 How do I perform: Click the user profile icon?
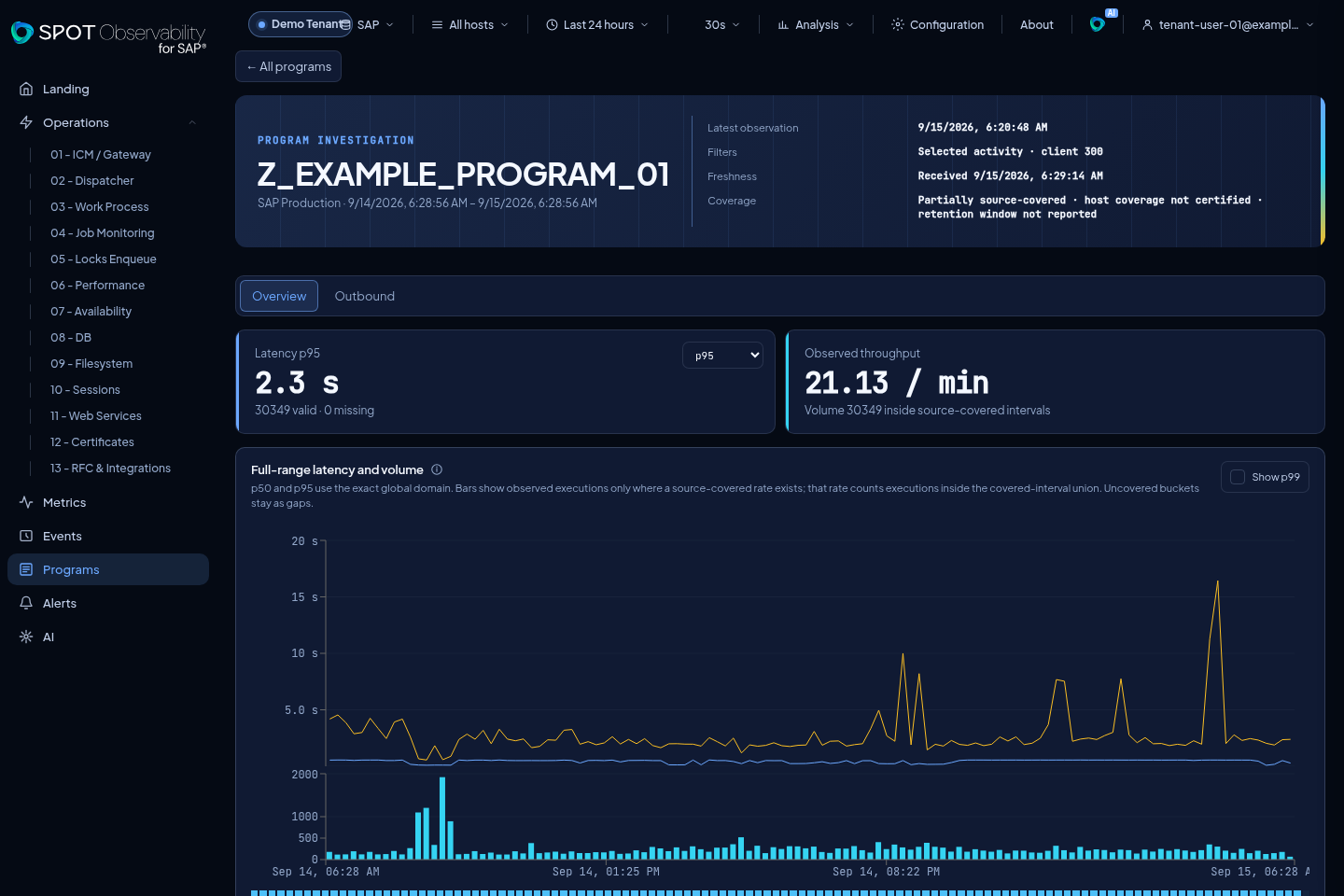click(1147, 24)
